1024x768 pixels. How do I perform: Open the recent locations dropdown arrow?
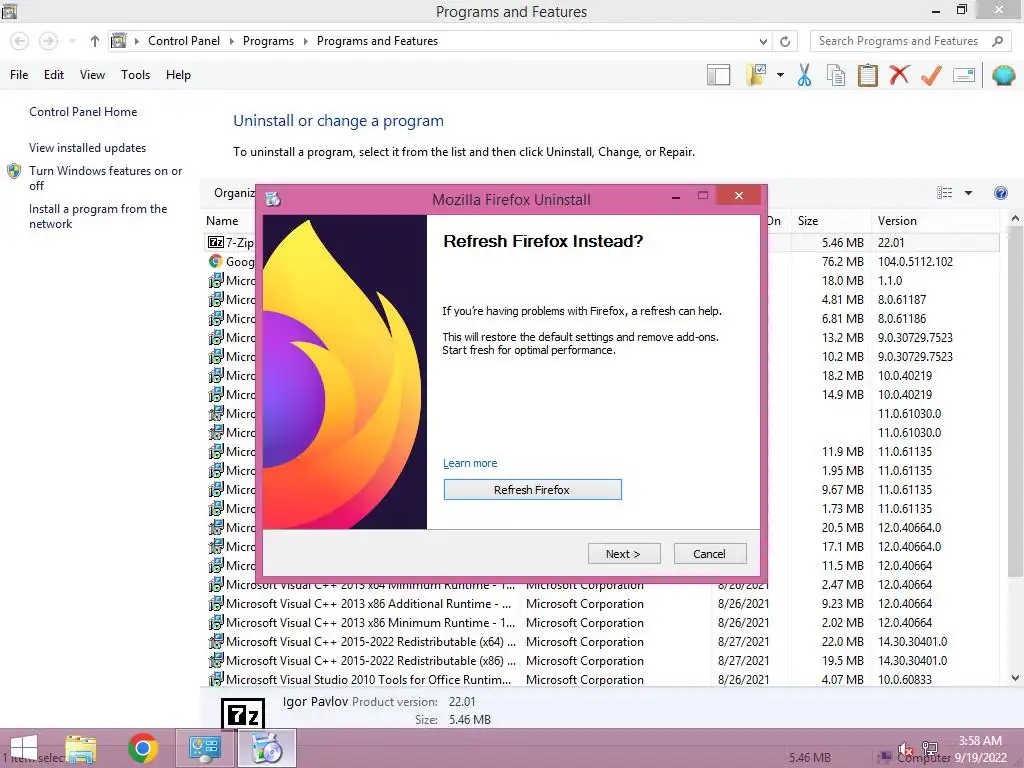72,41
